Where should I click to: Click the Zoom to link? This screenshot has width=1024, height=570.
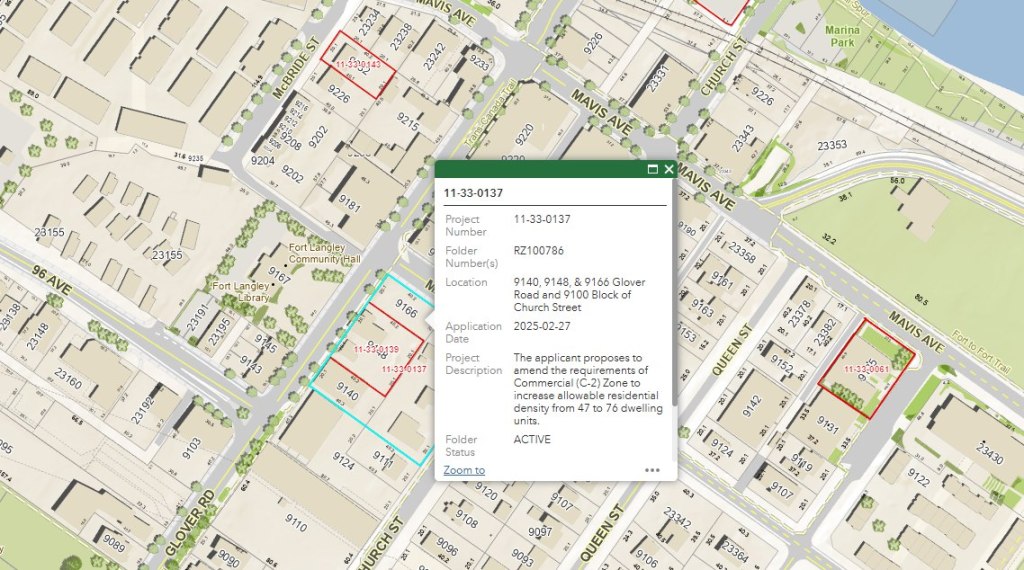[464, 470]
